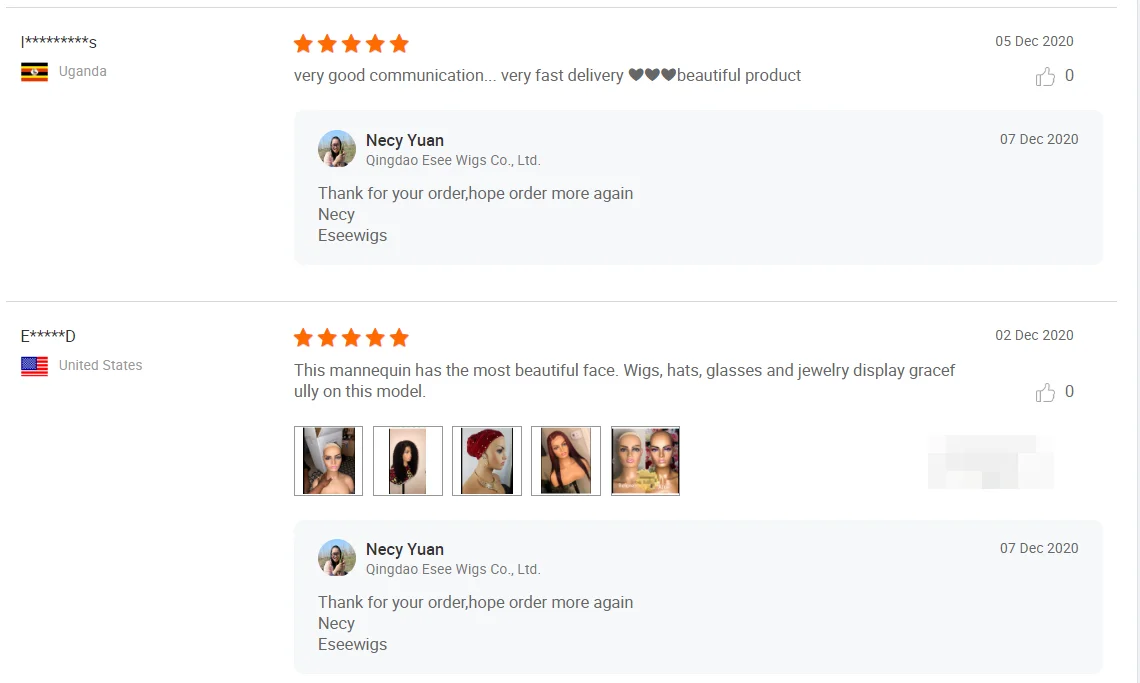
Task: Enlarge the long burgundy wig thumbnail
Action: pos(565,461)
